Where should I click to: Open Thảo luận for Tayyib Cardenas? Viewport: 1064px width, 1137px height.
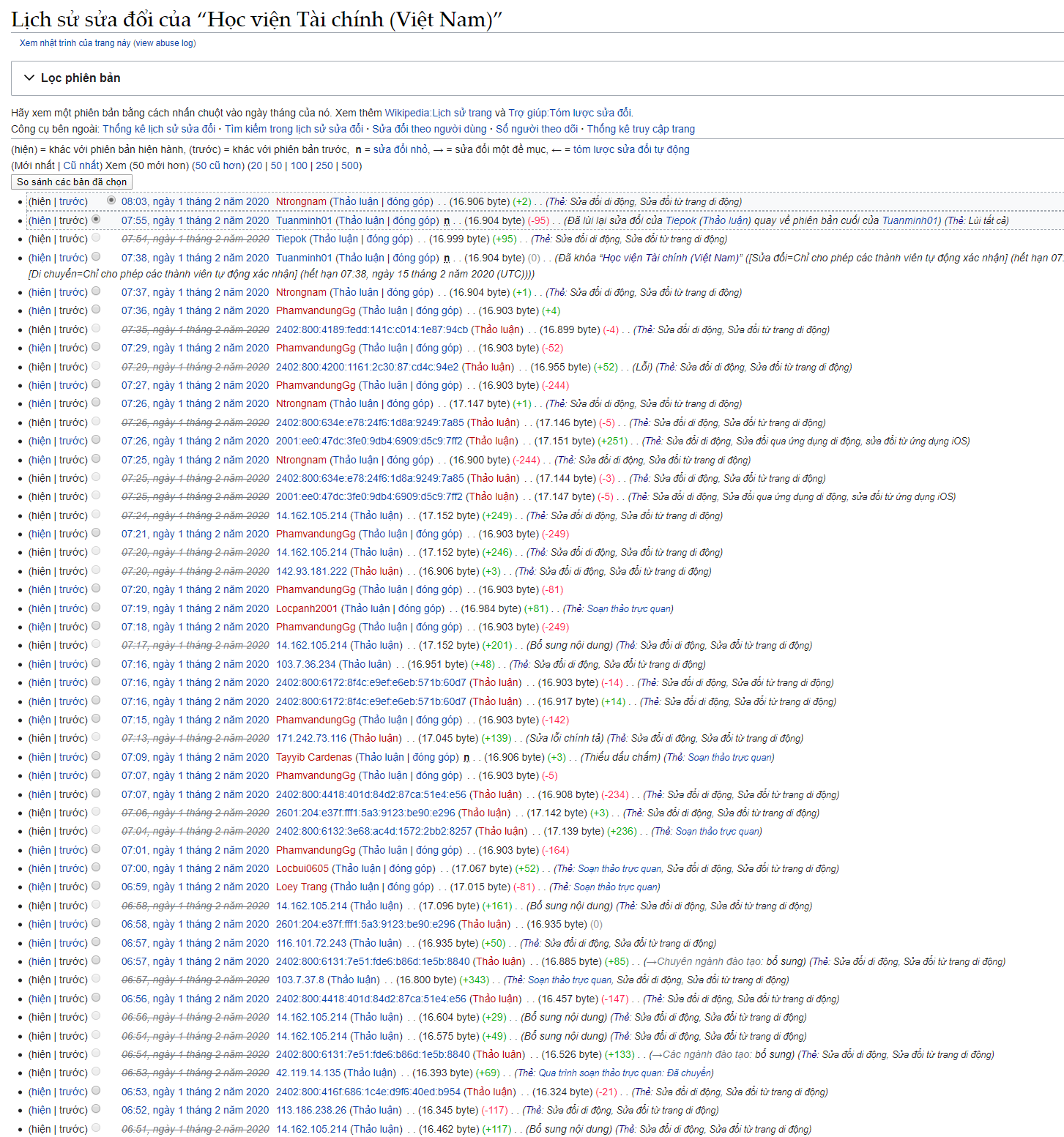click(381, 757)
